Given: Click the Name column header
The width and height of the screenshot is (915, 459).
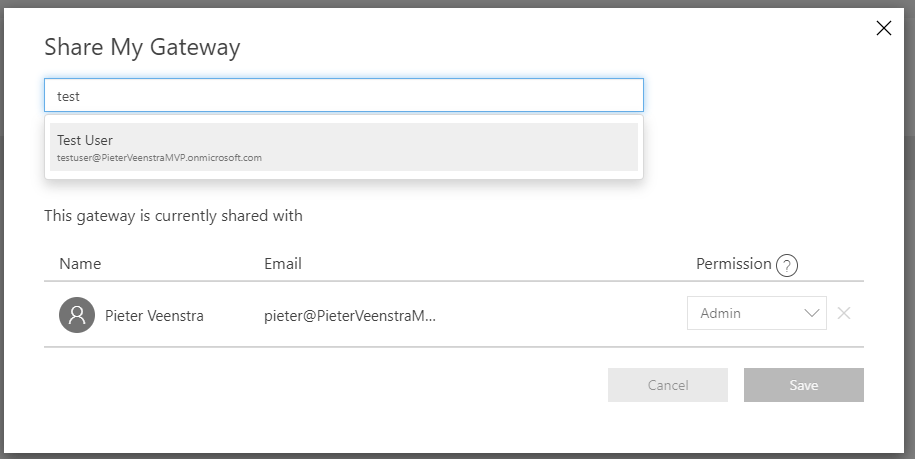Looking at the screenshot, I should 80,264.
